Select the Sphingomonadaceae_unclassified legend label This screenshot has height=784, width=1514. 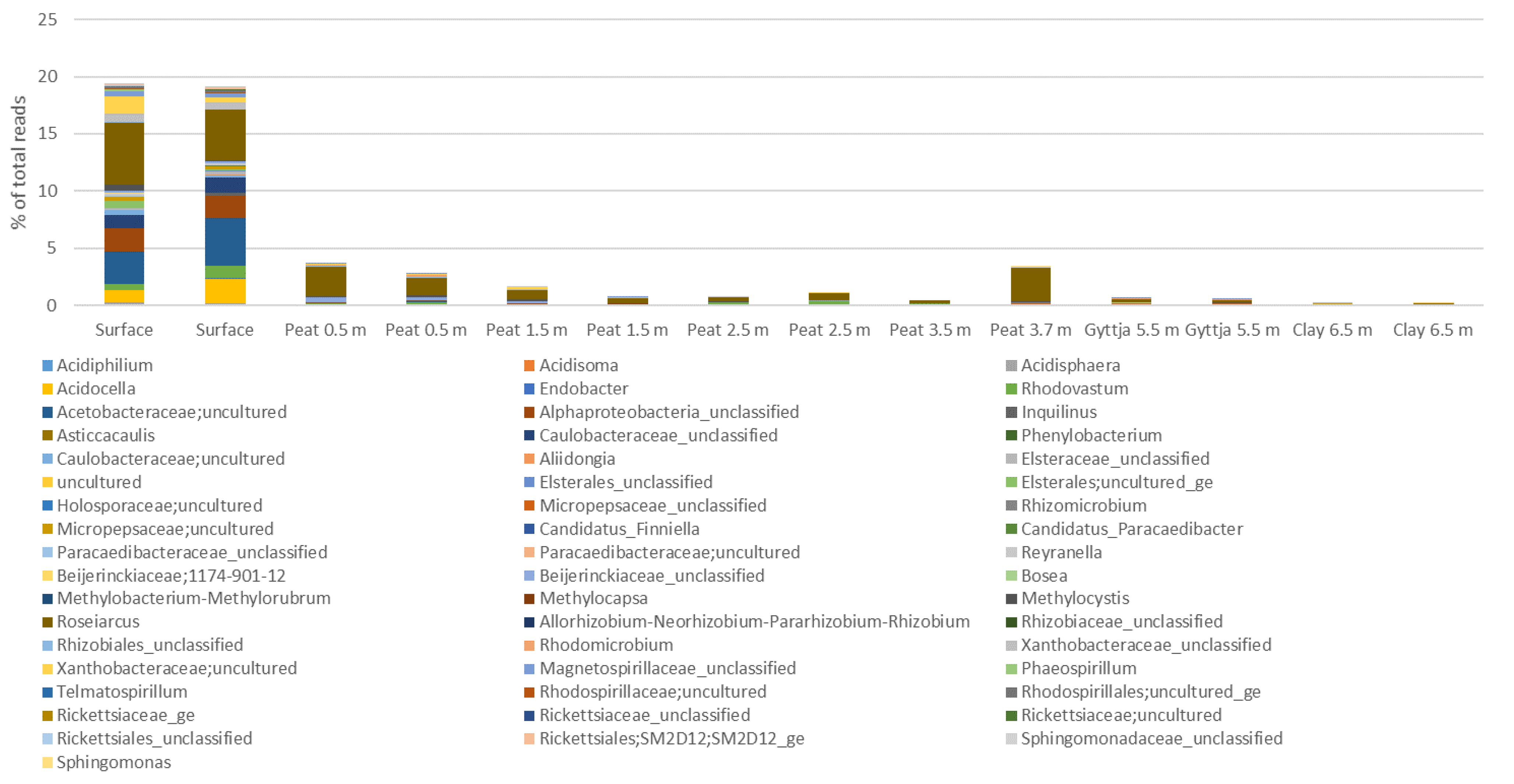1151,739
